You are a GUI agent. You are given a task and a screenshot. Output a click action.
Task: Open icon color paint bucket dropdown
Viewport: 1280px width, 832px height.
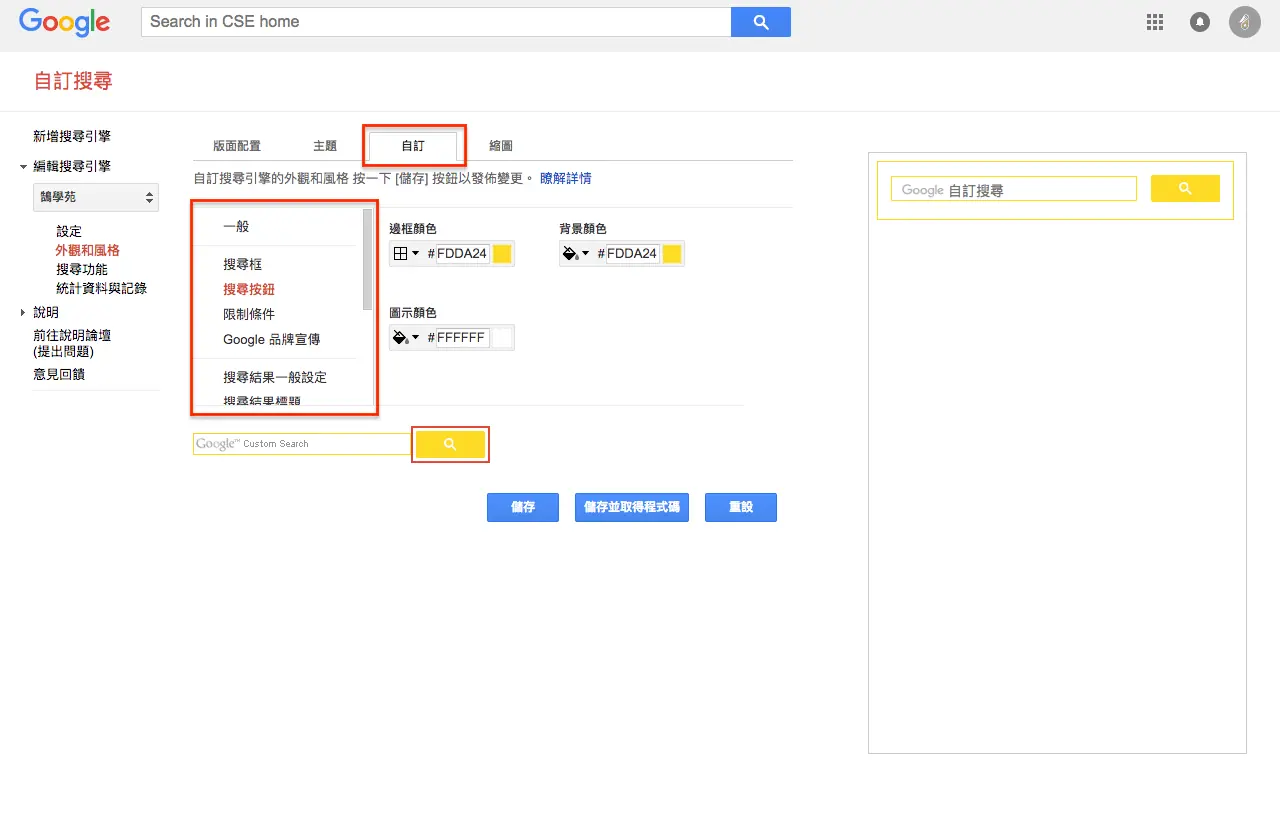(406, 338)
